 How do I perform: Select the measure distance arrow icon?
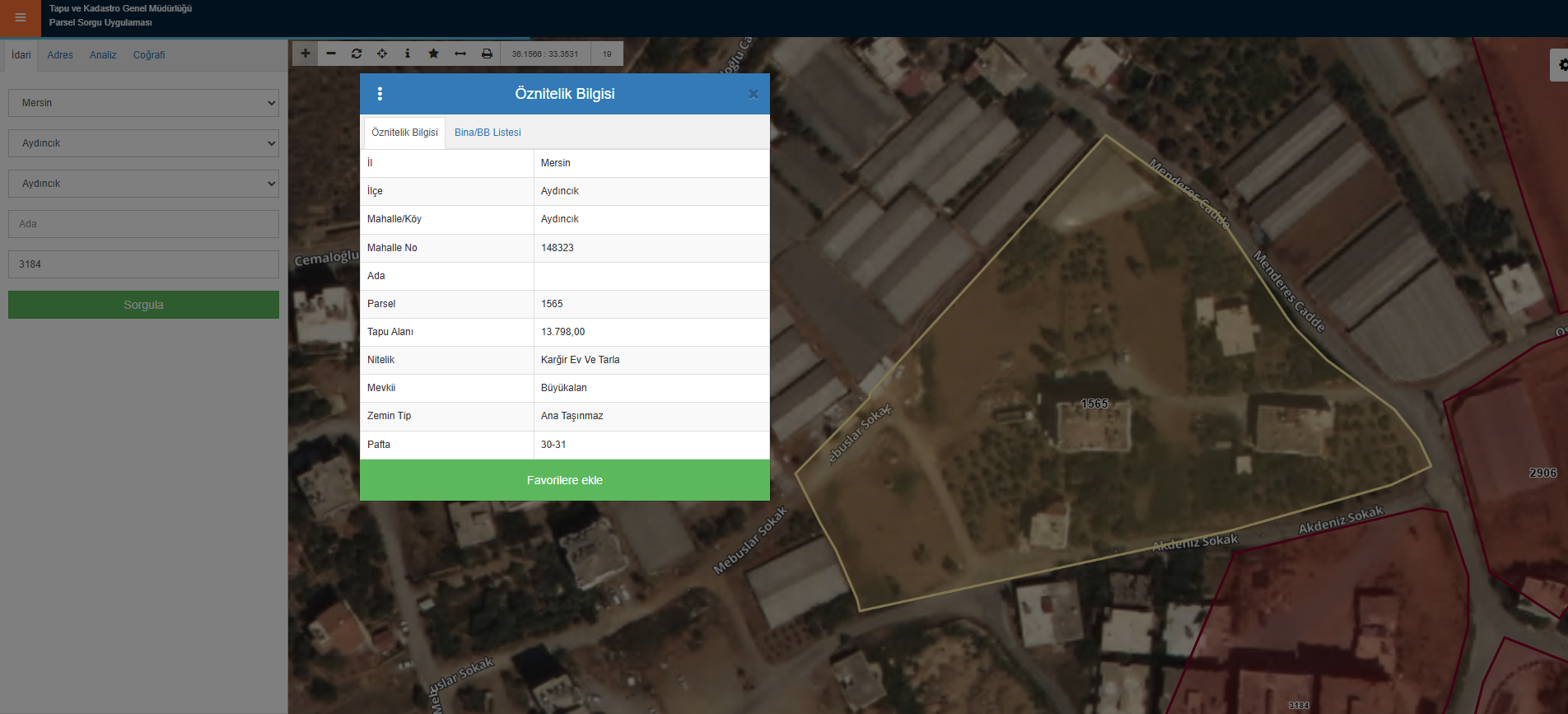click(460, 54)
